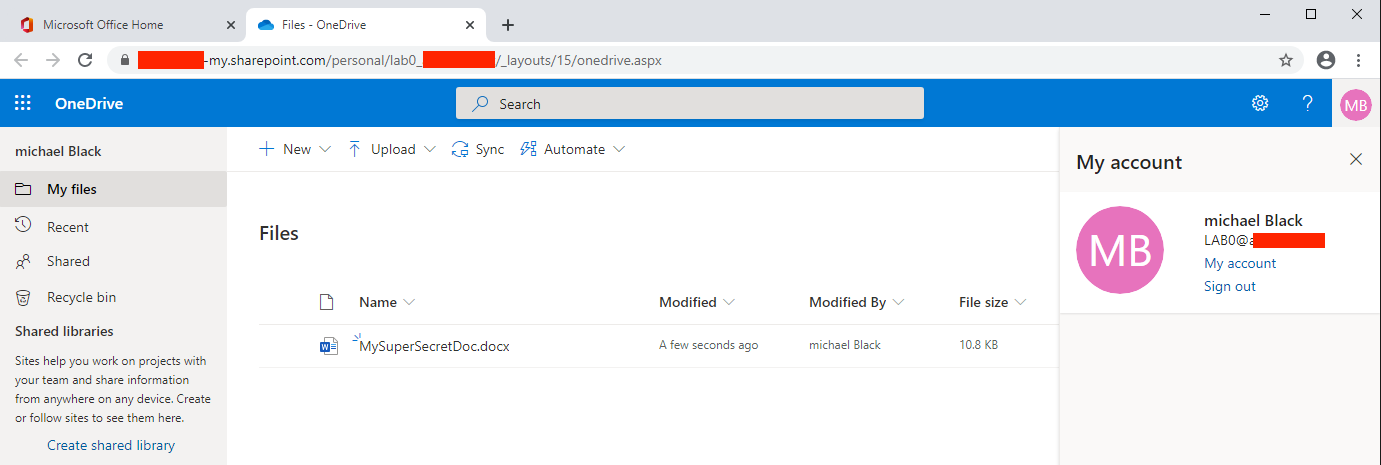Open the New dropdown menu
The image size is (1381, 465).
[295, 149]
